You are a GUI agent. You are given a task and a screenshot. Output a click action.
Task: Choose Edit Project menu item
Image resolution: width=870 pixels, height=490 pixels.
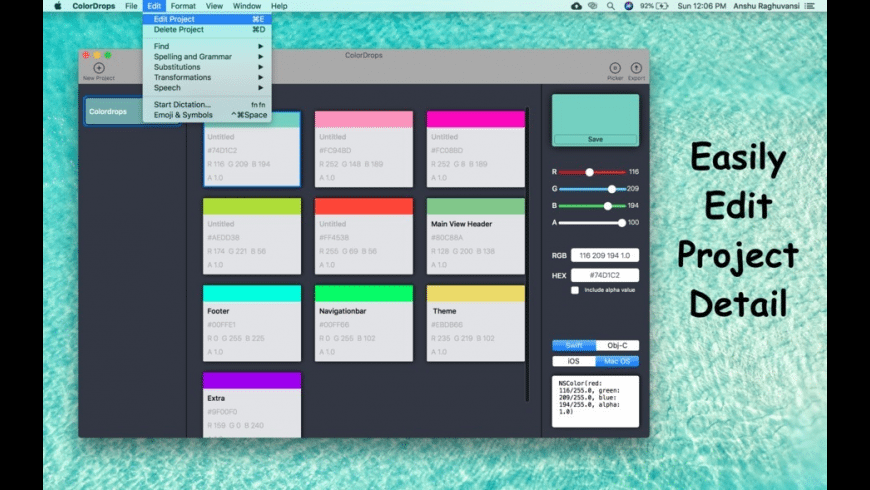pos(207,19)
